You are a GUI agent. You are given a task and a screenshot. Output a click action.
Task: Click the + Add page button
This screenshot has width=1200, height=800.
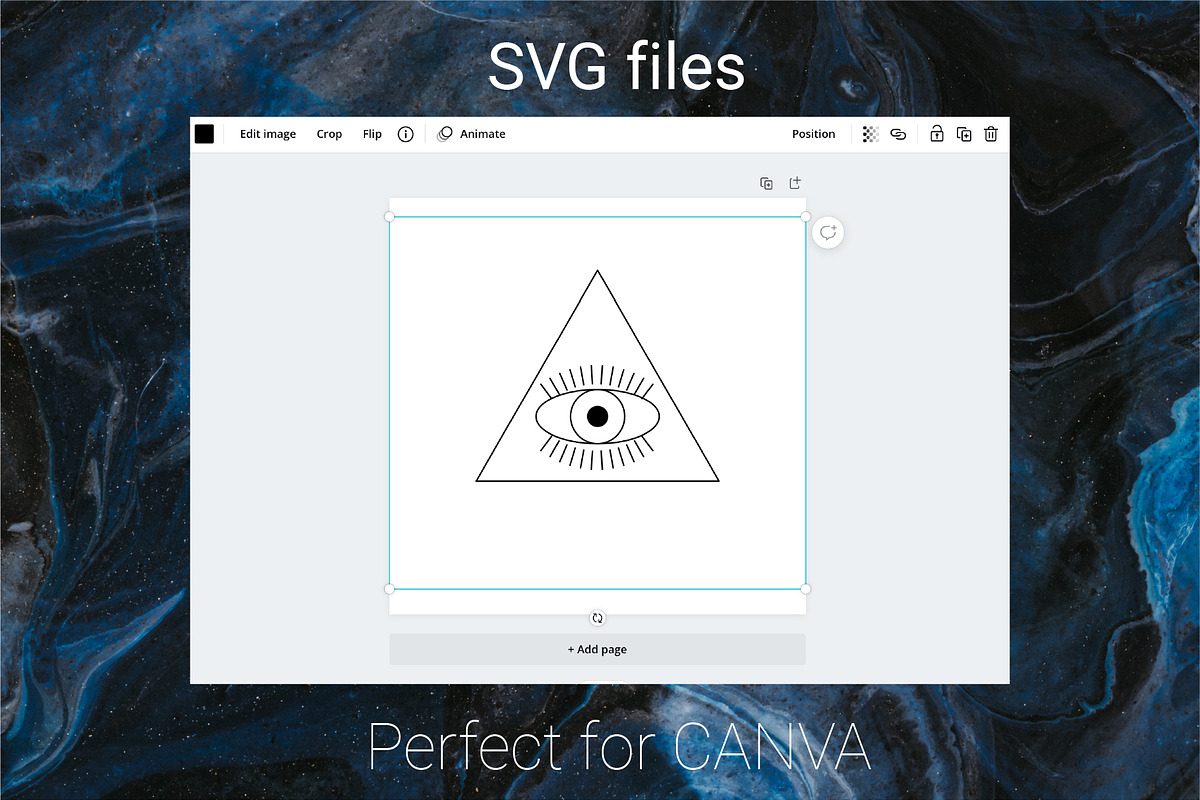pos(597,649)
